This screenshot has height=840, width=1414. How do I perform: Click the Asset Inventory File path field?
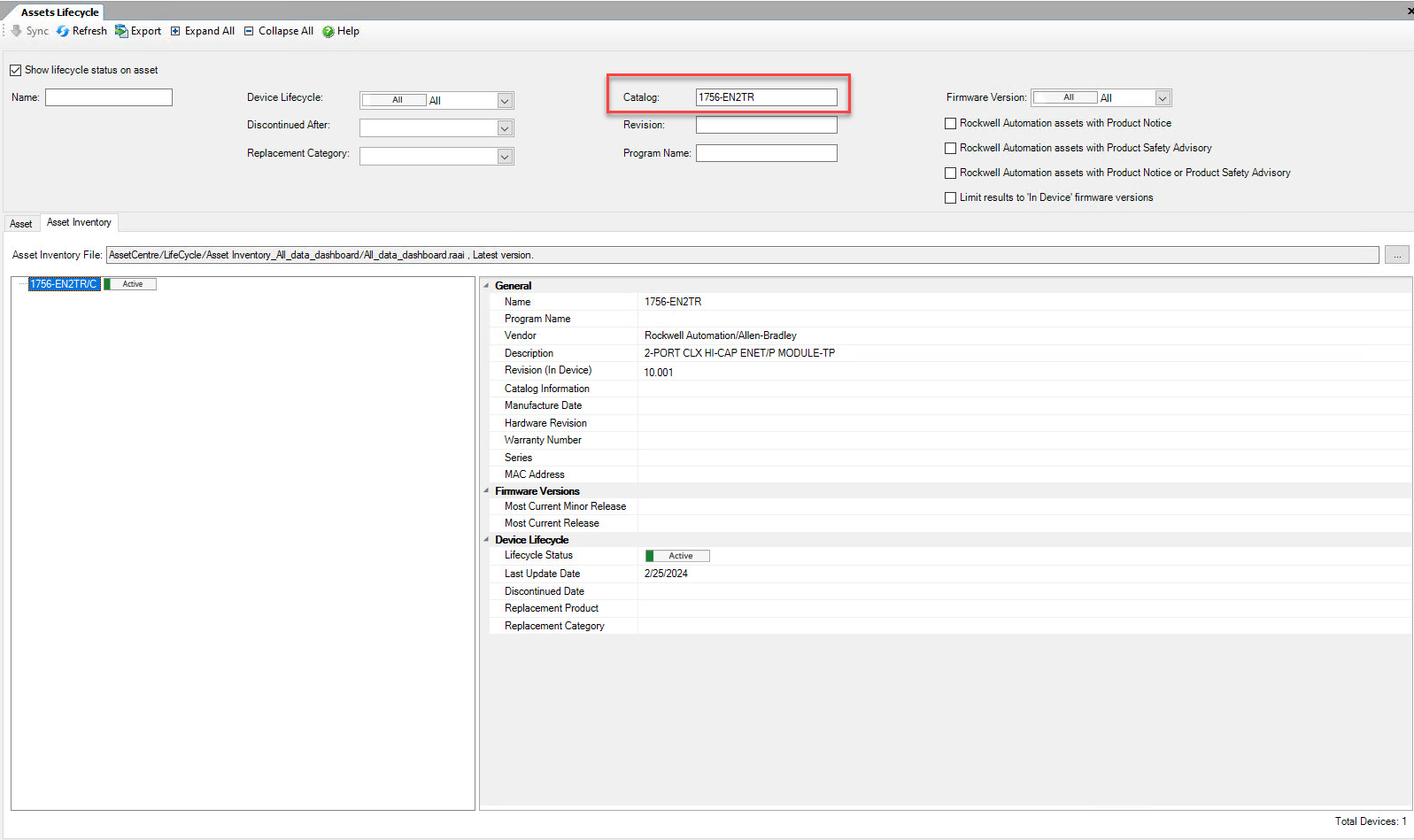[x=743, y=255]
